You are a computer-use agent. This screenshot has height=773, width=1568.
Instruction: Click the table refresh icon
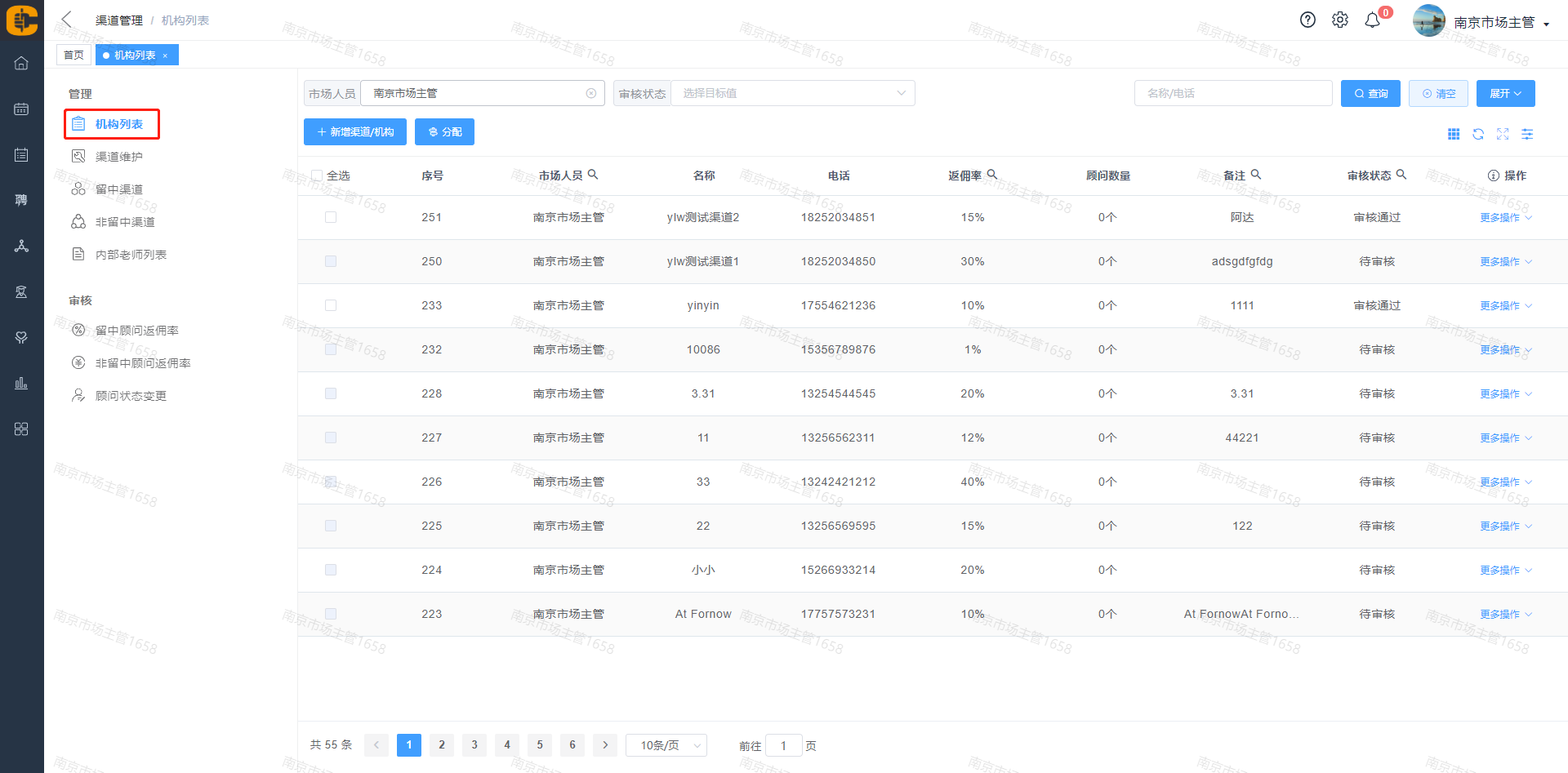[1478, 134]
